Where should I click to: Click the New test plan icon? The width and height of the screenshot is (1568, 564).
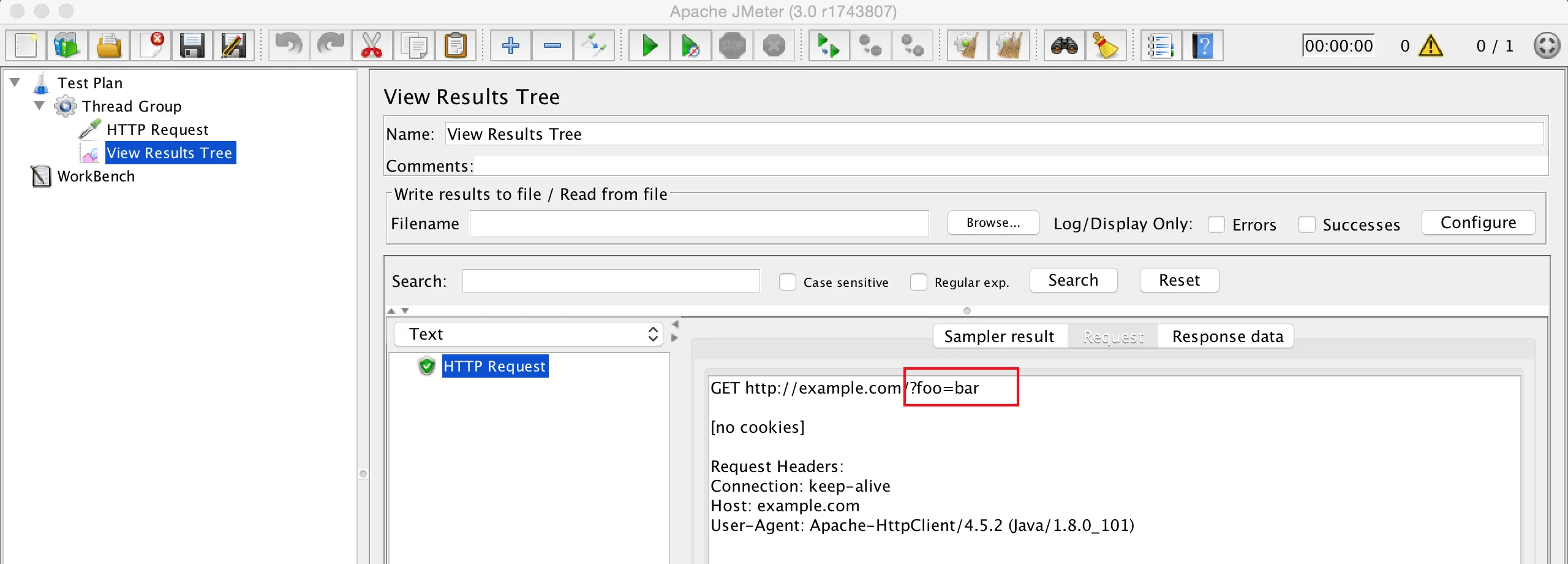coord(26,45)
